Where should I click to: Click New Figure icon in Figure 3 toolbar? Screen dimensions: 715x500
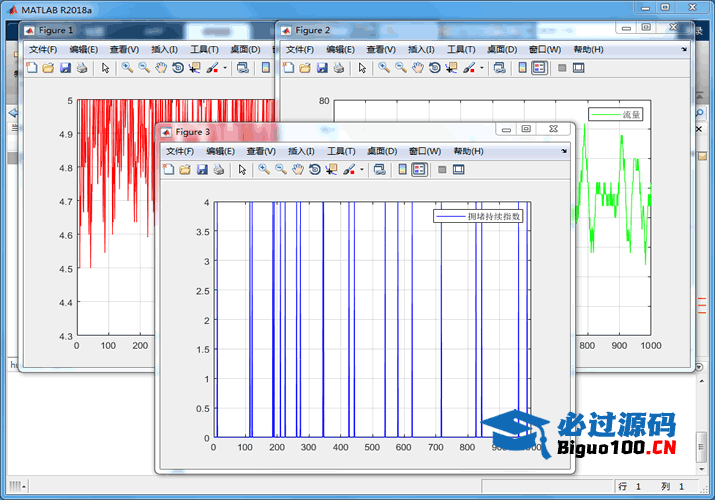[169, 170]
